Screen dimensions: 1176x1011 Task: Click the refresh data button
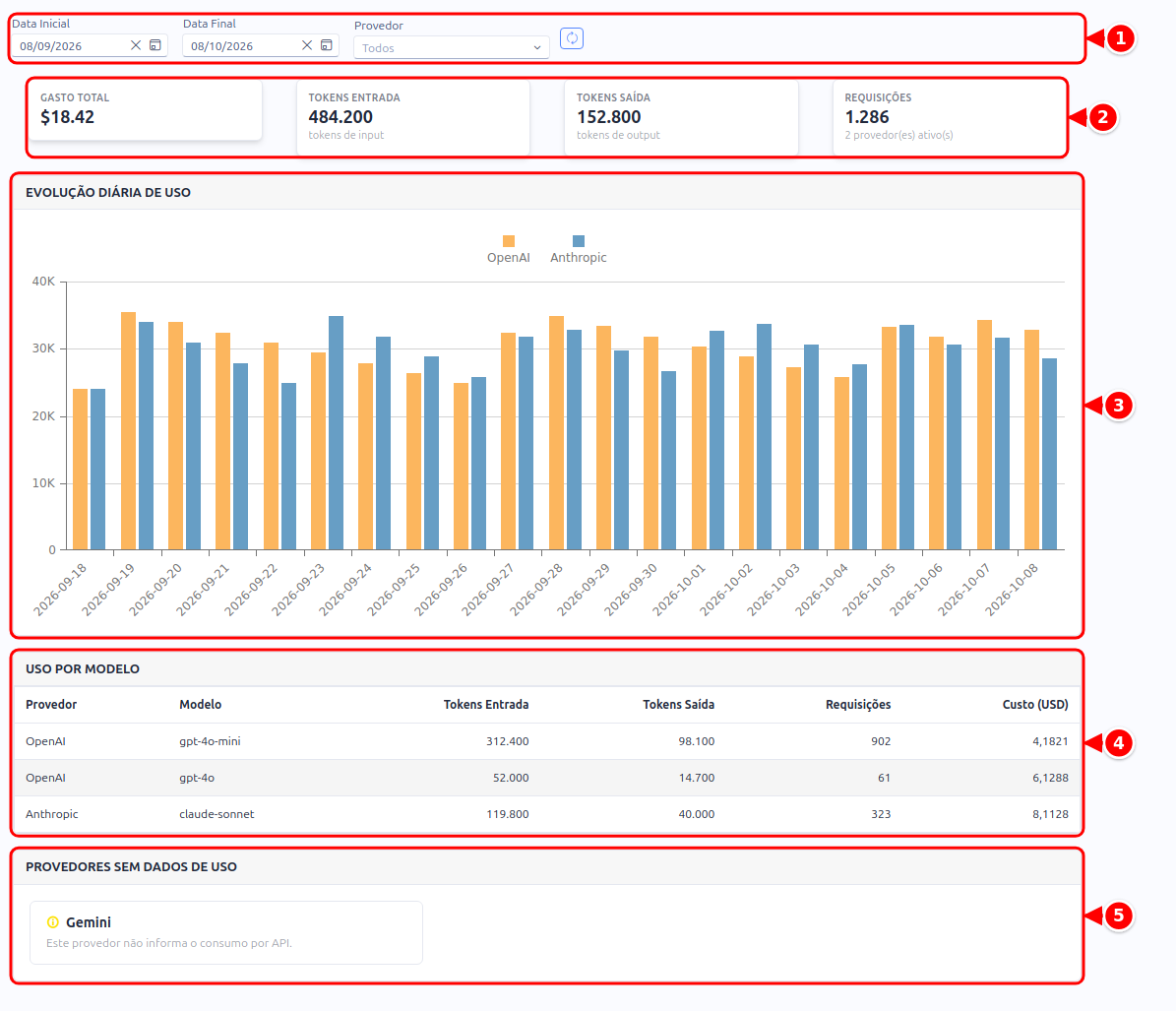click(572, 38)
